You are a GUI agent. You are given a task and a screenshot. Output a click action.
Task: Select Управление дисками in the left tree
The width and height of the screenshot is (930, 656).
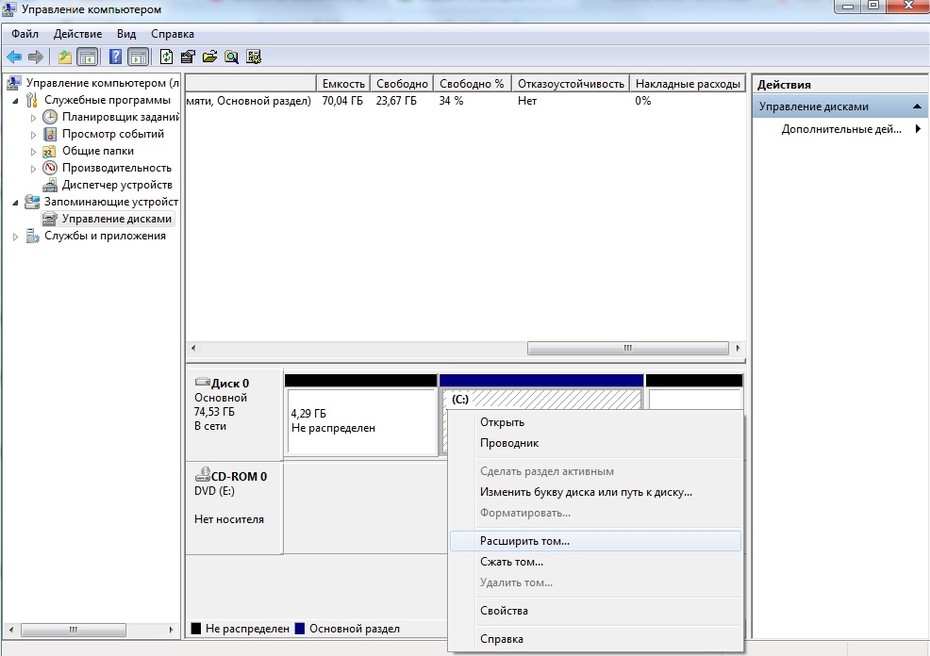(x=117, y=219)
